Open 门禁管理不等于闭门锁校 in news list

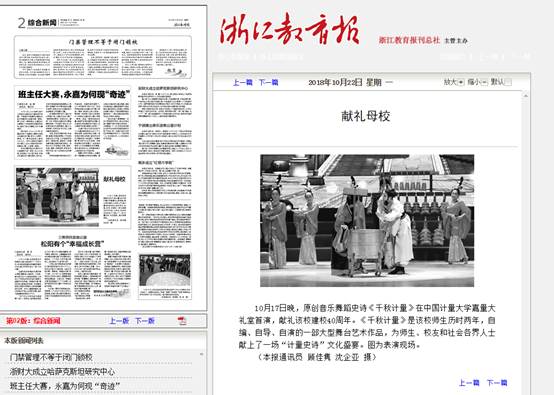click(51, 357)
